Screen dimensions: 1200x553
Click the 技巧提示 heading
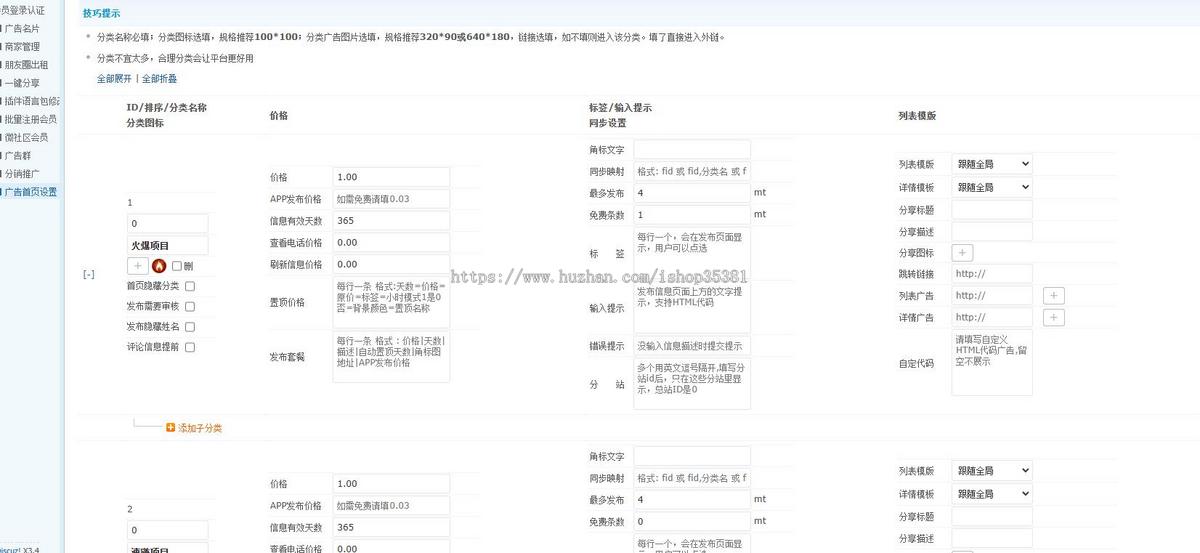tap(101, 13)
